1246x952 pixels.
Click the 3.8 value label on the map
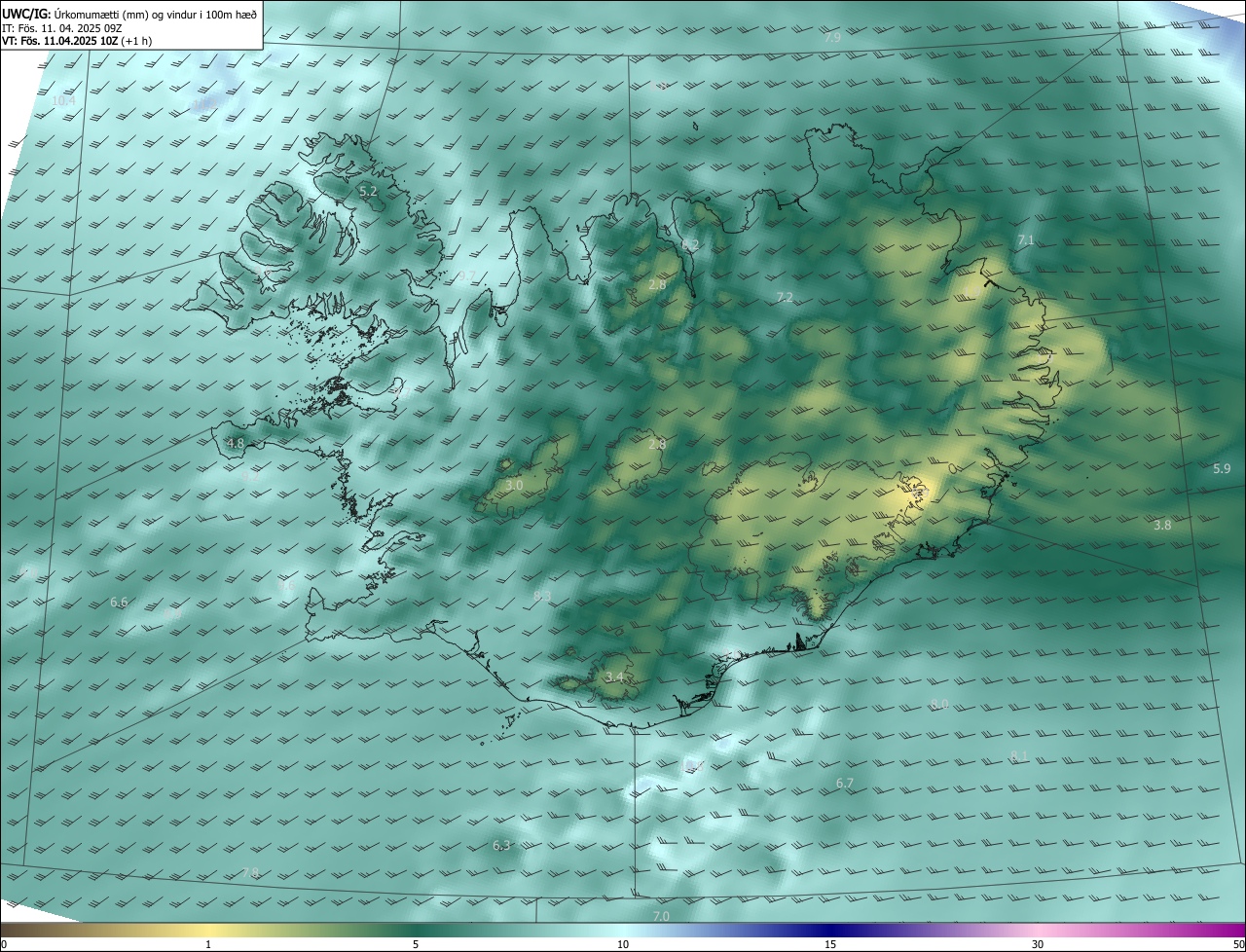click(x=1162, y=525)
